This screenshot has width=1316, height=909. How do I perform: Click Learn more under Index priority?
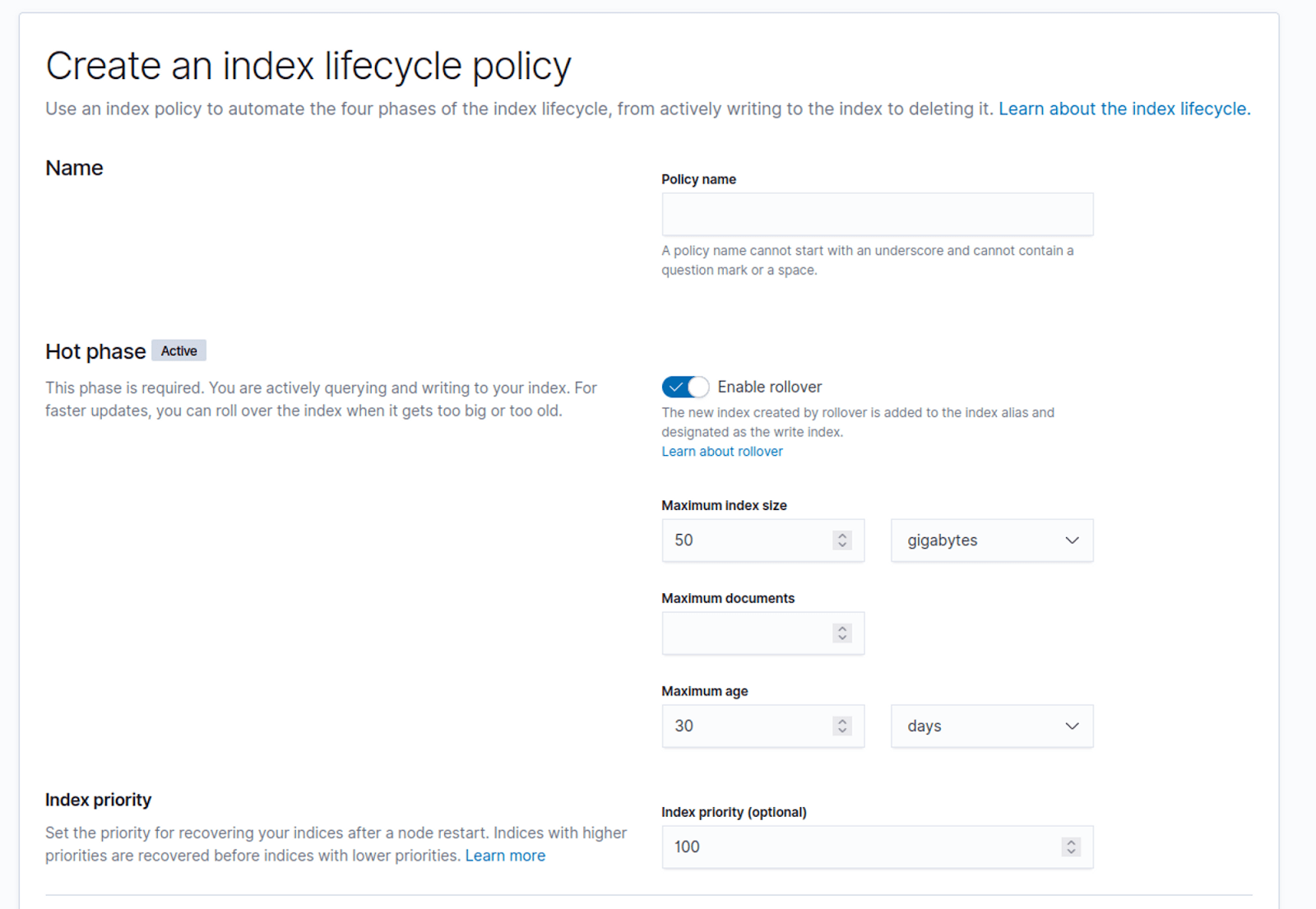click(505, 856)
